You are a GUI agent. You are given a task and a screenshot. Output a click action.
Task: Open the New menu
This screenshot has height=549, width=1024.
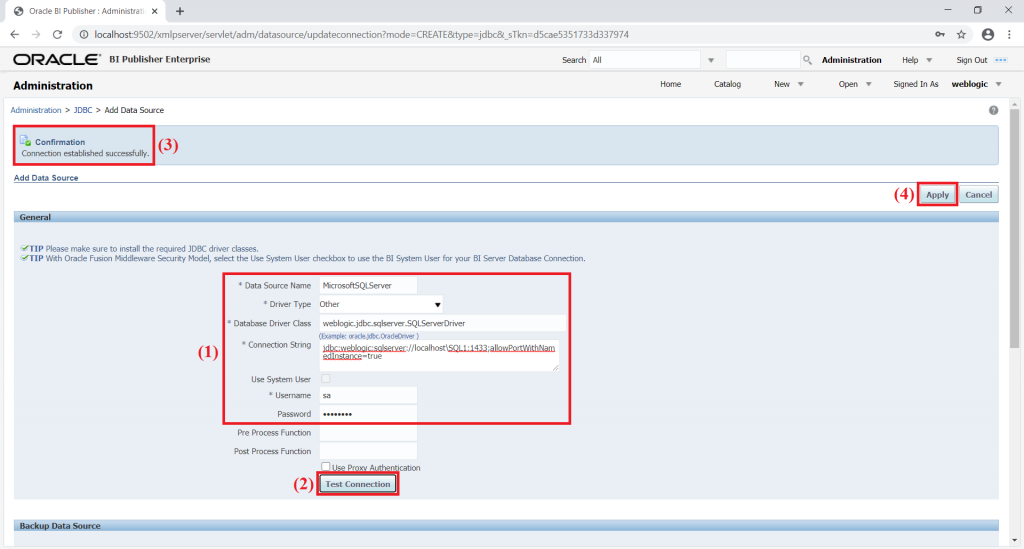pyautogui.click(x=788, y=84)
